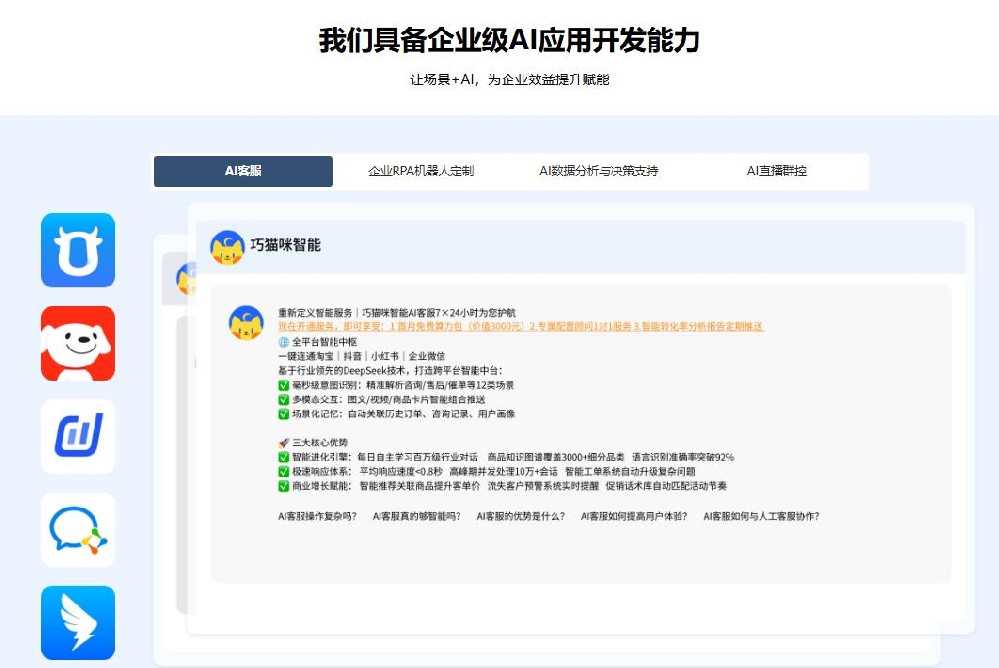The image size is (999, 668).
Task: Click the 三大核心优势 section title
Action: (320, 442)
